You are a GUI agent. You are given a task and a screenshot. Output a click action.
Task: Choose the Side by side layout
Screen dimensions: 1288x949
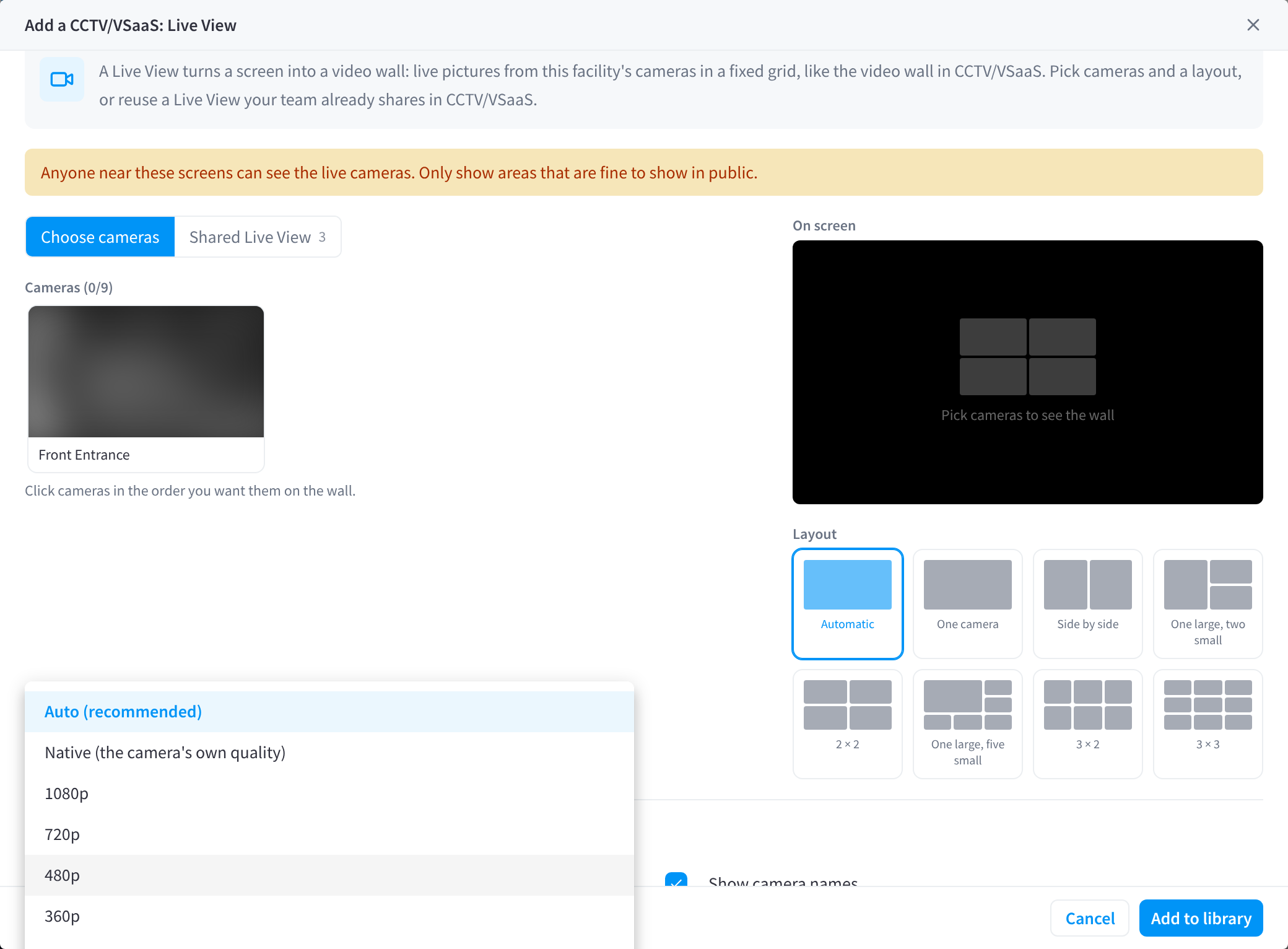click(1088, 604)
